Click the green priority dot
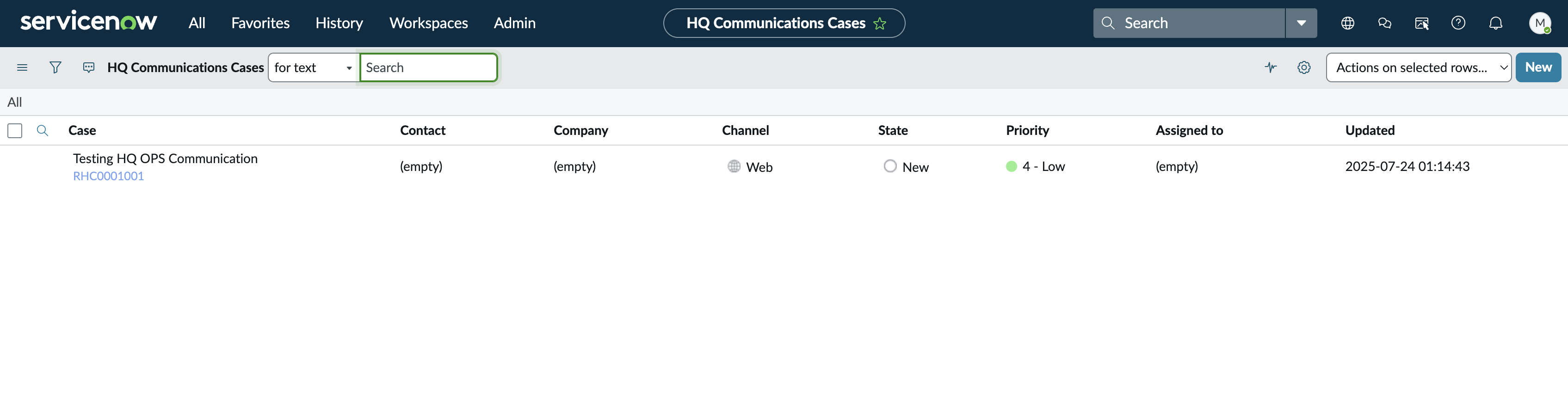 click(1012, 167)
